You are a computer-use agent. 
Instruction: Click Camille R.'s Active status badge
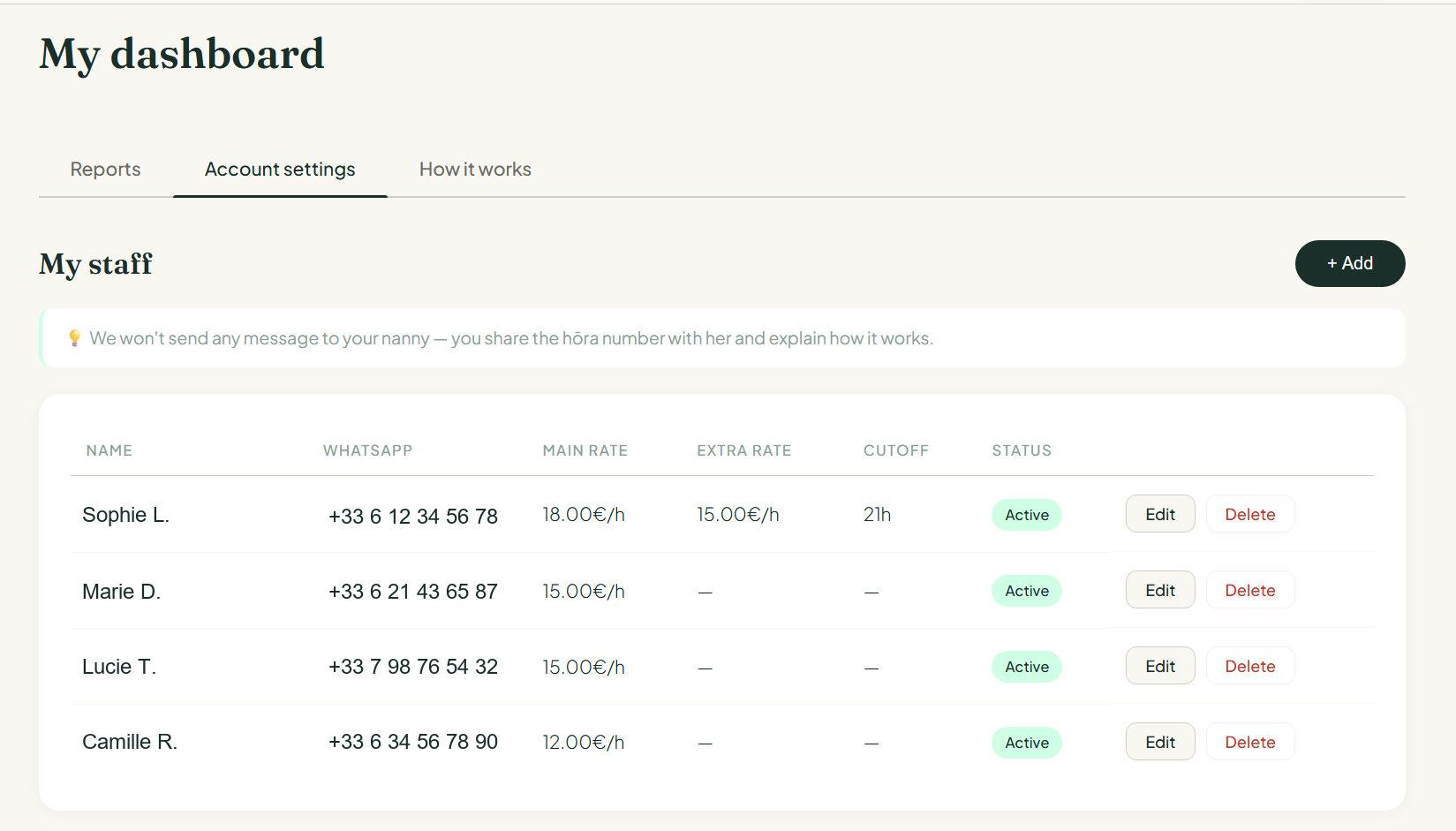click(1026, 743)
